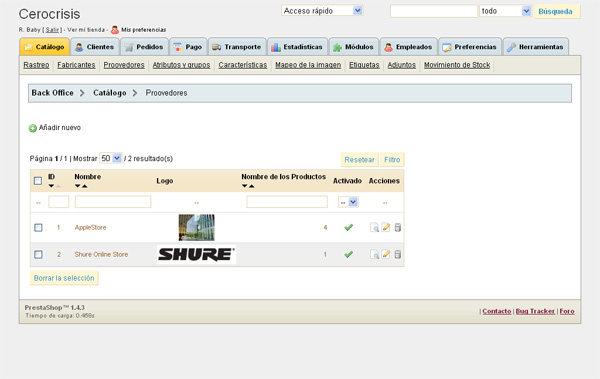The width and height of the screenshot is (600, 379).
Task: Click the top search input field
Action: [434, 11]
